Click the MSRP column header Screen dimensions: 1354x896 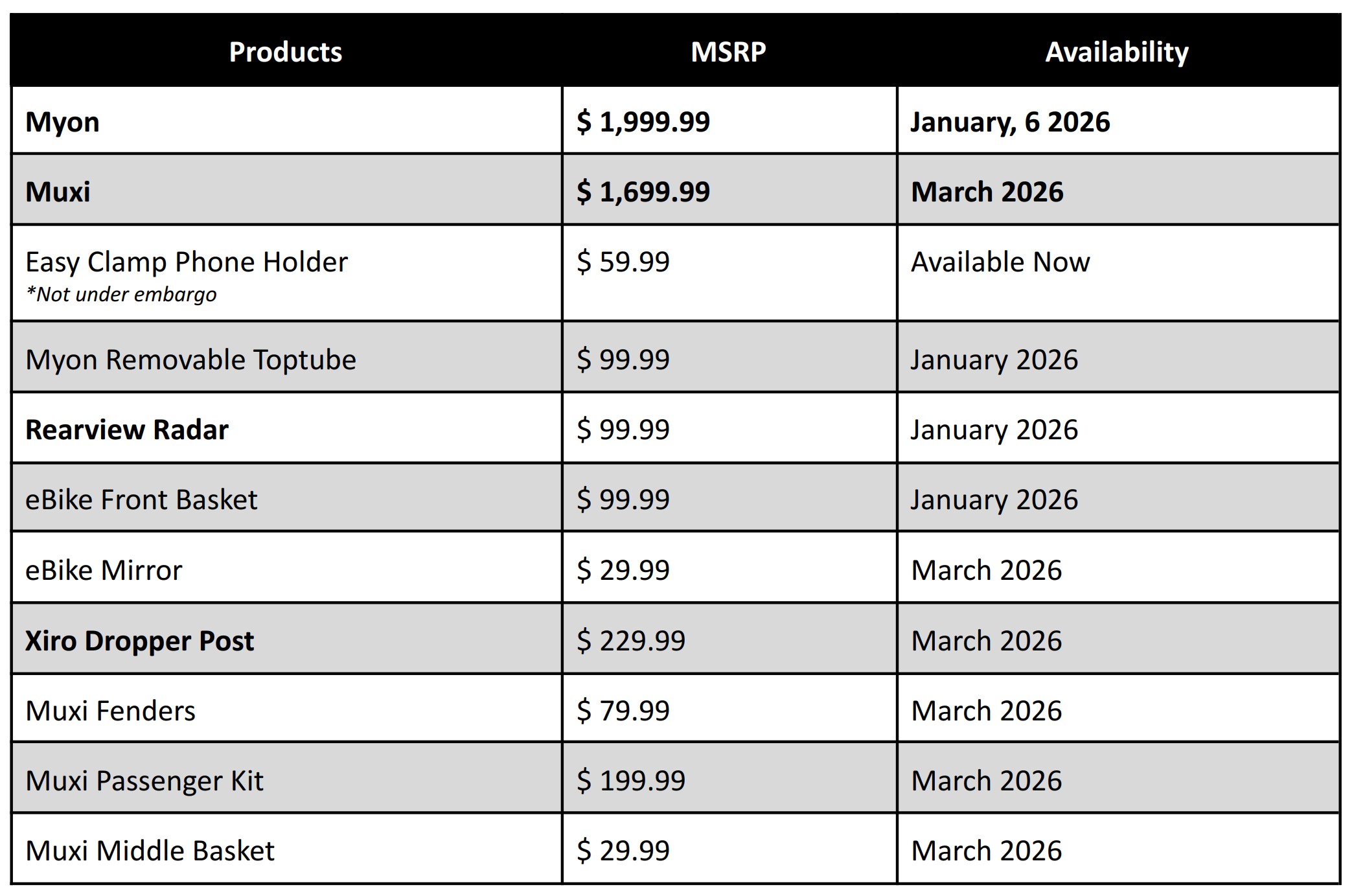coord(728,52)
